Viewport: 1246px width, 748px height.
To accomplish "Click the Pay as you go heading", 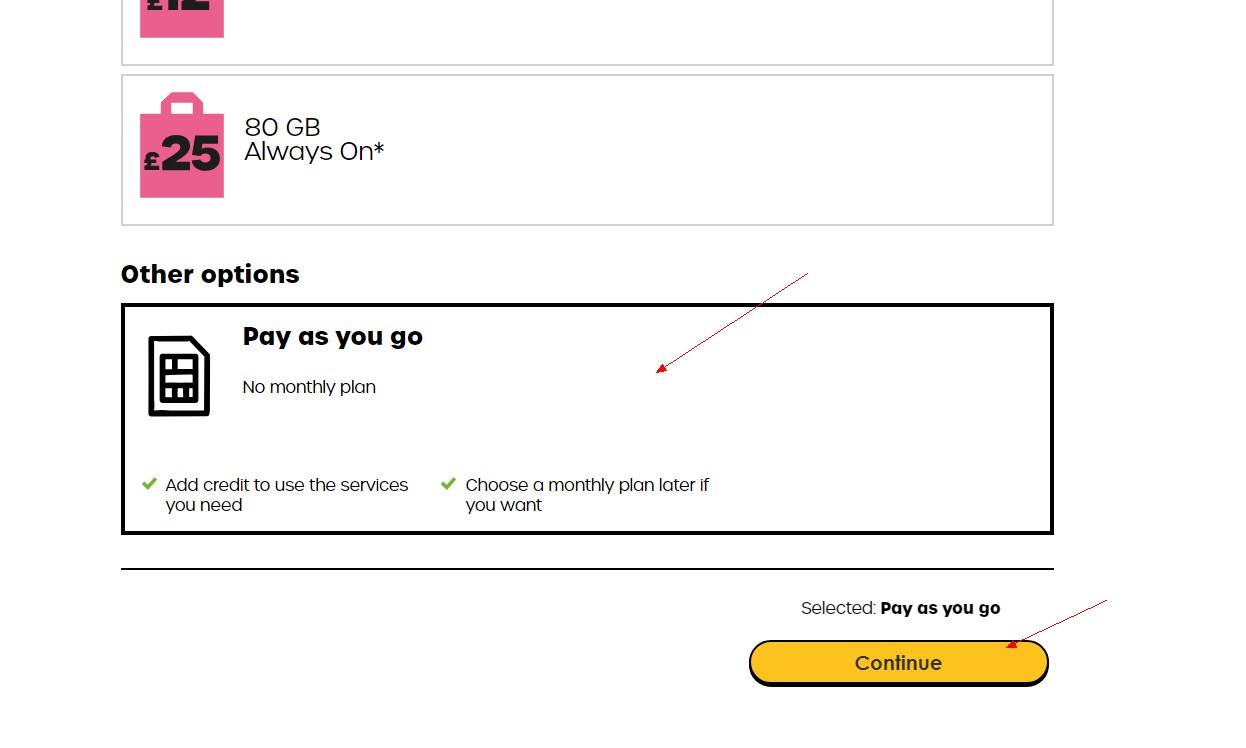I will pyautogui.click(x=333, y=337).
